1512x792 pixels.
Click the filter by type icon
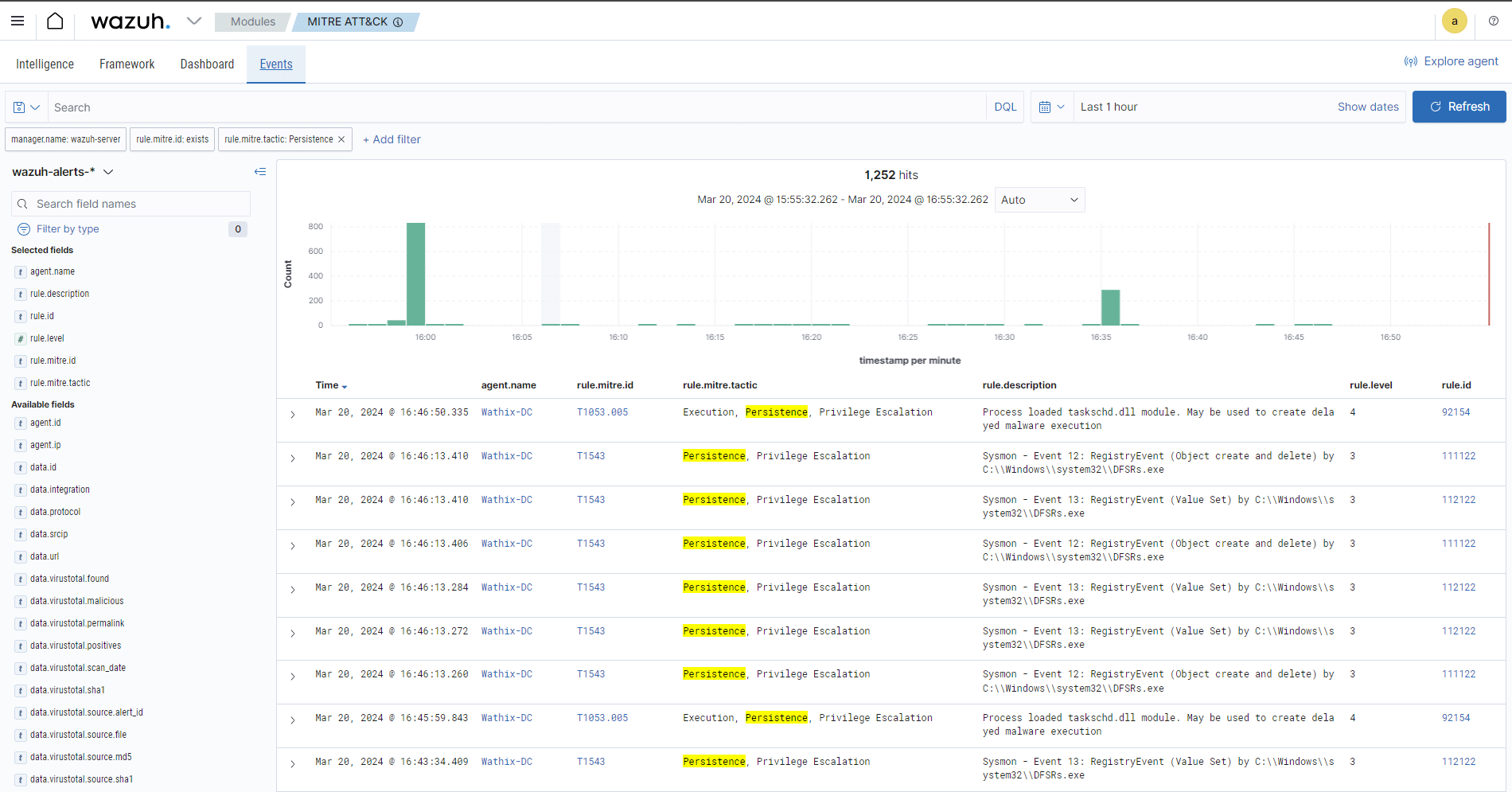(x=24, y=229)
